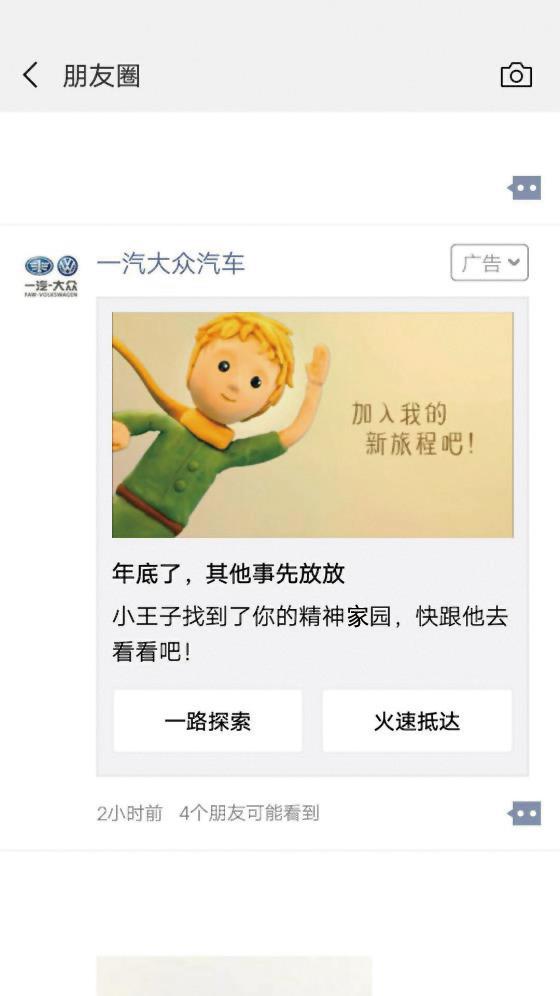Choose the 一路探索 button

[x=208, y=721]
